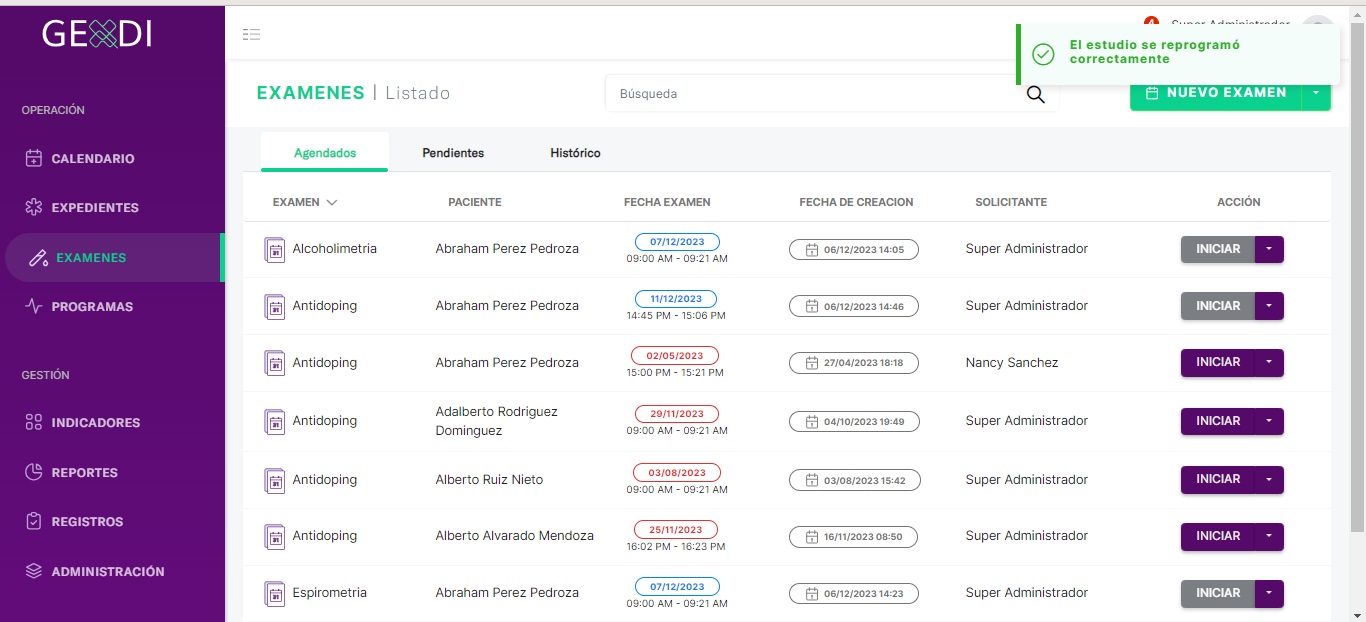Click exam icon in Alberto Ruiz Nieto row
The width and height of the screenshot is (1366, 622).
(x=274, y=480)
